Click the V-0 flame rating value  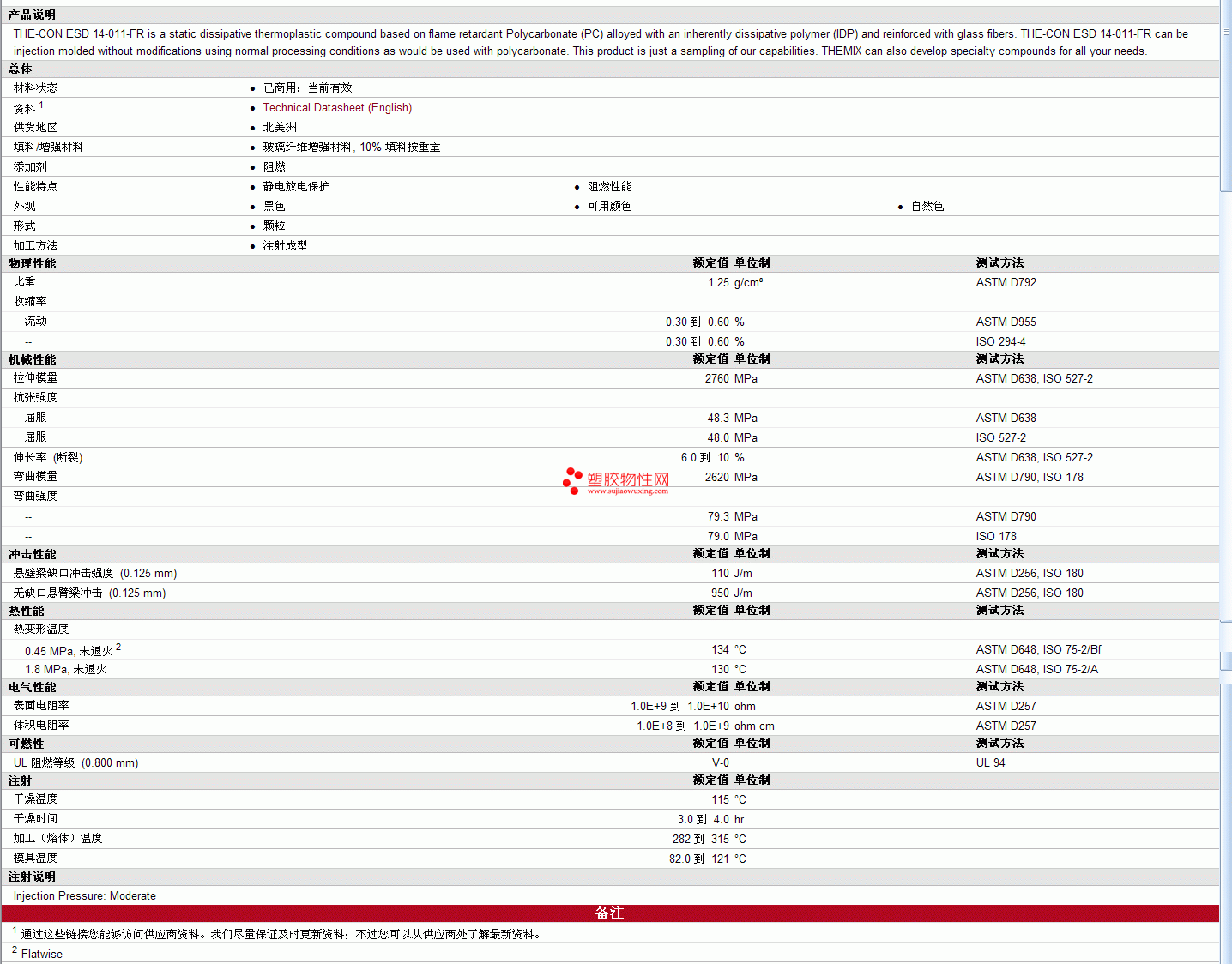[x=721, y=762]
